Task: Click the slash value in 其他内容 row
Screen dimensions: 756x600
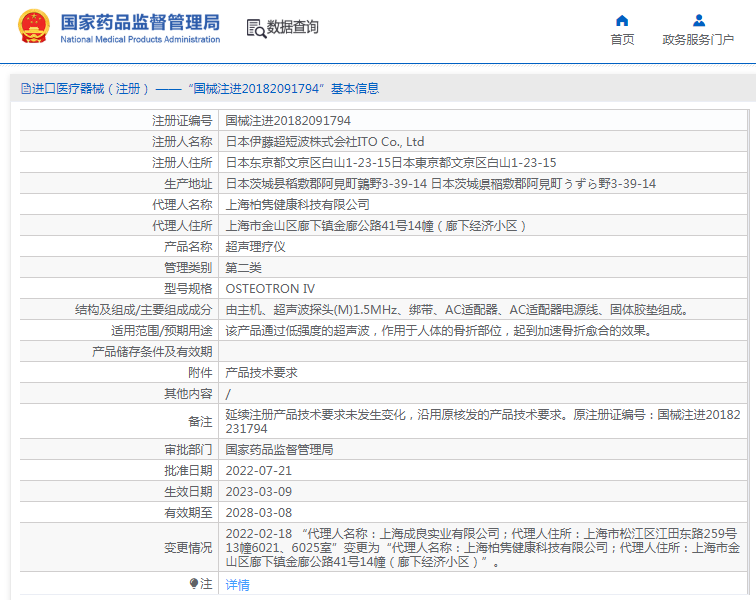Action: click(228, 394)
